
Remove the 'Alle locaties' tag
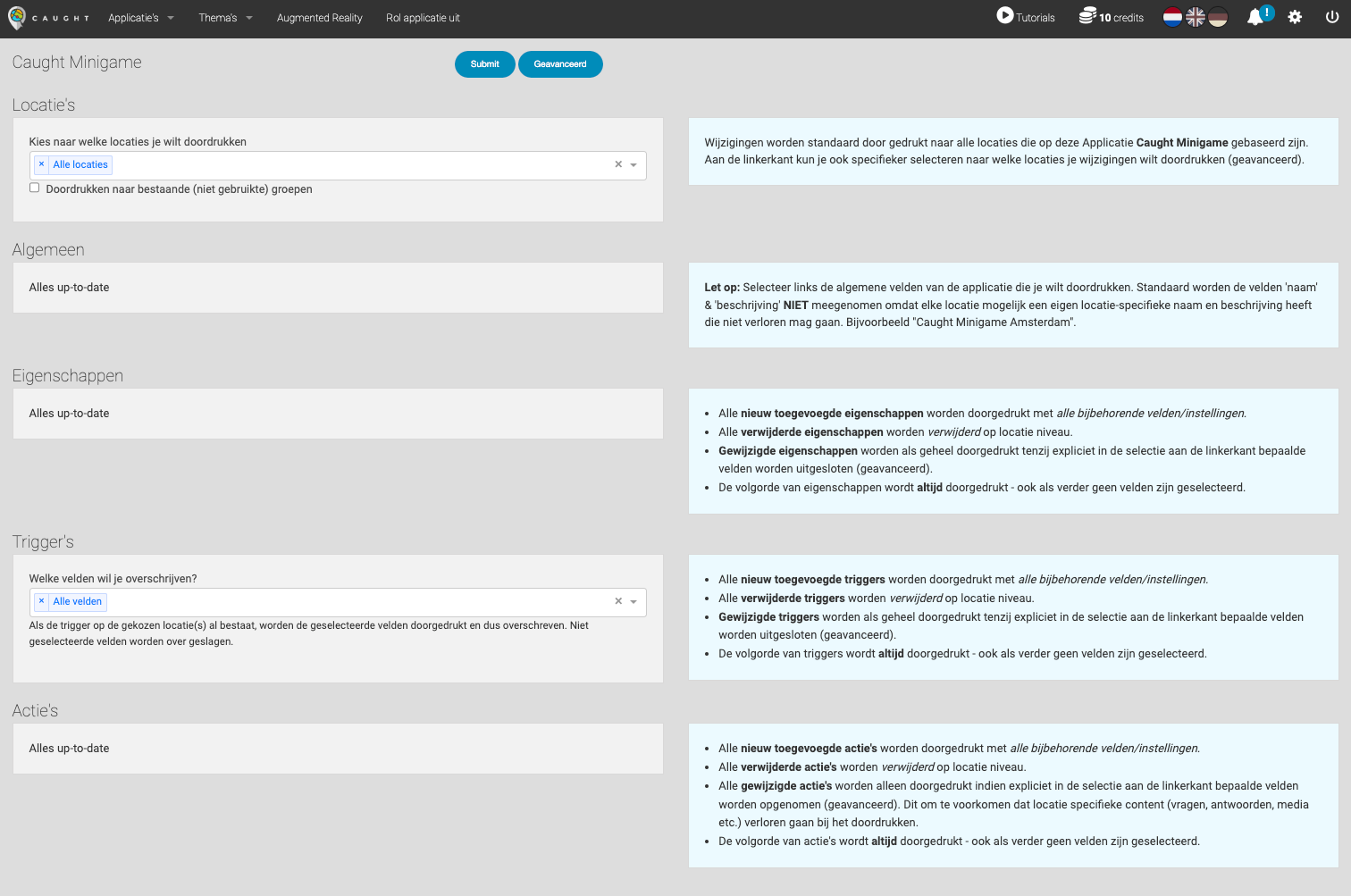[41, 164]
